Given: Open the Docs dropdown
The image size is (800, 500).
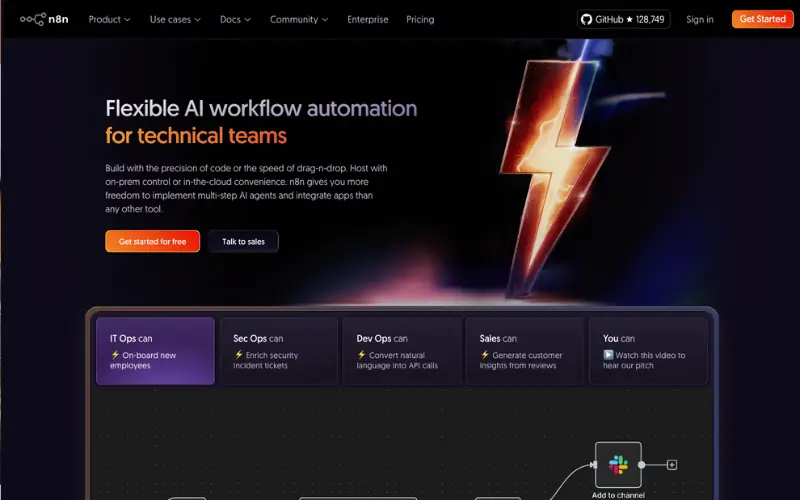Looking at the screenshot, I should 235,19.
